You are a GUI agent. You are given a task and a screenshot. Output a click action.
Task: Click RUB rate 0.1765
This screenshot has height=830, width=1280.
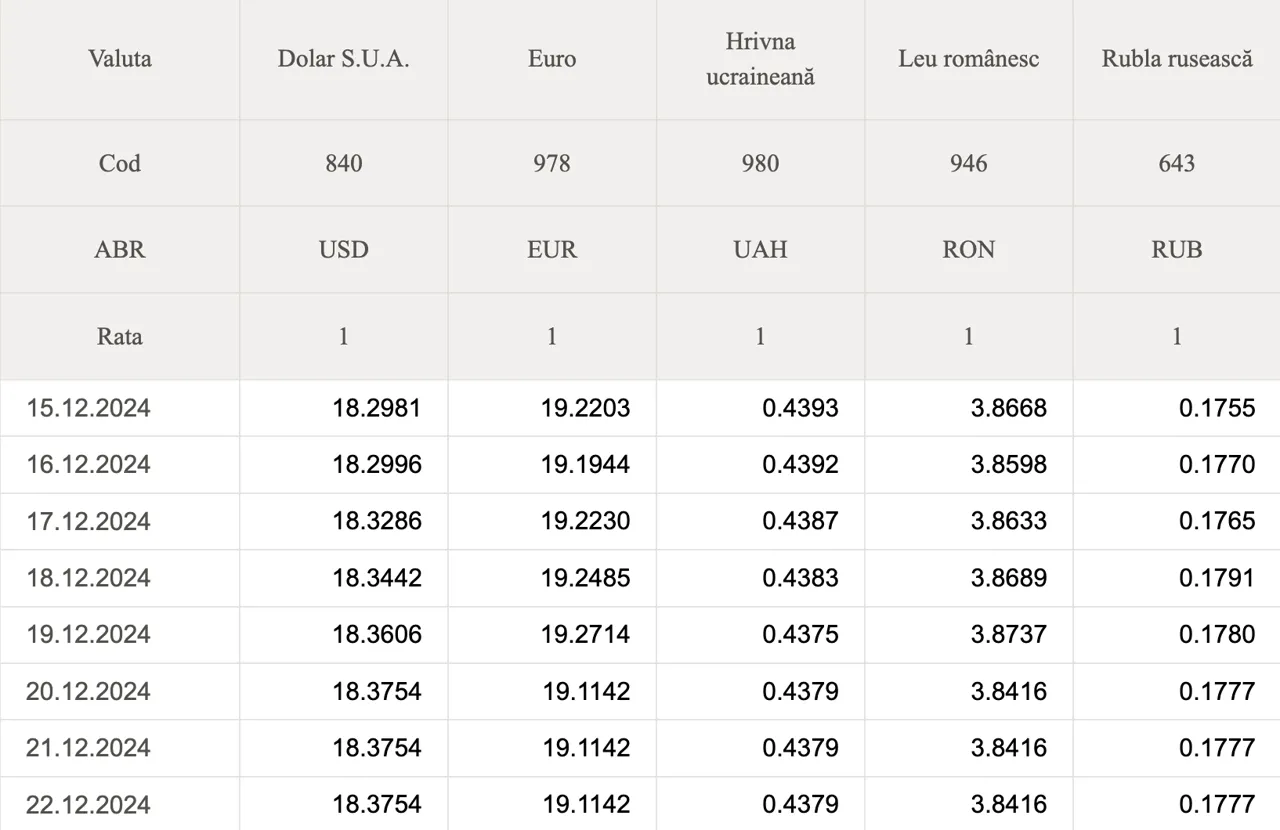(1217, 521)
